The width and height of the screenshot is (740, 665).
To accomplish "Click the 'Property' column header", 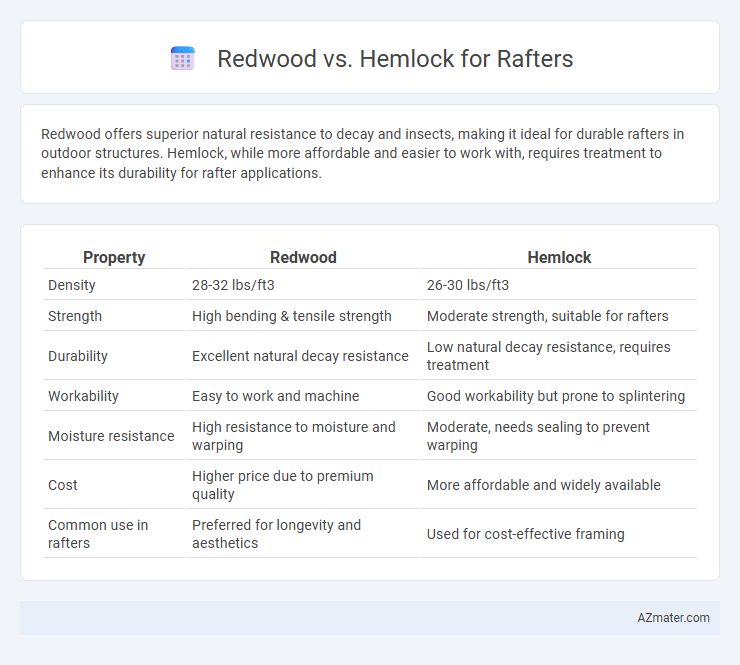I will coord(114,257).
